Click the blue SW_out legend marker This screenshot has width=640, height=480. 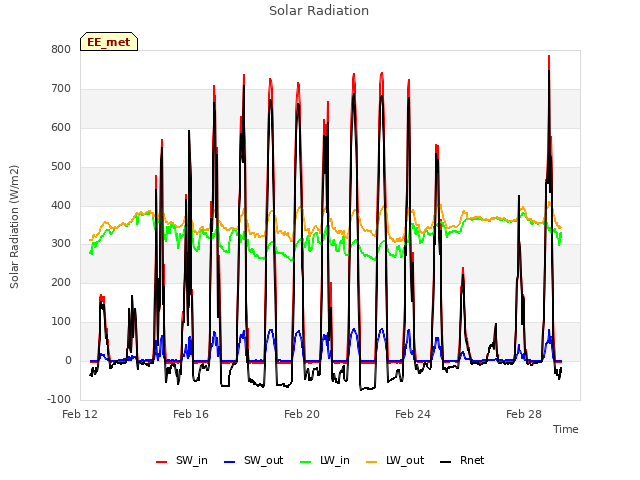230,462
